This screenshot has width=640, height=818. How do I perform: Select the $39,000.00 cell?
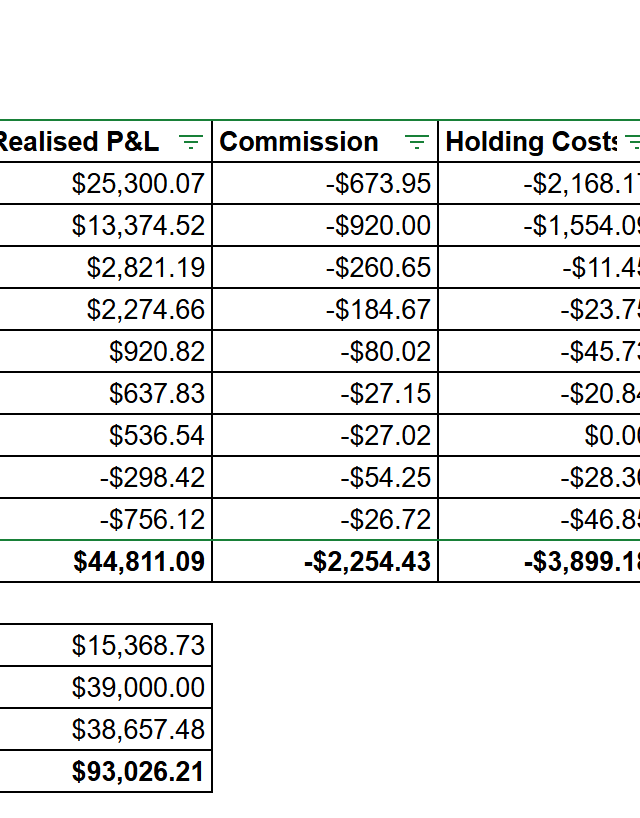click(x=106, y=687)
